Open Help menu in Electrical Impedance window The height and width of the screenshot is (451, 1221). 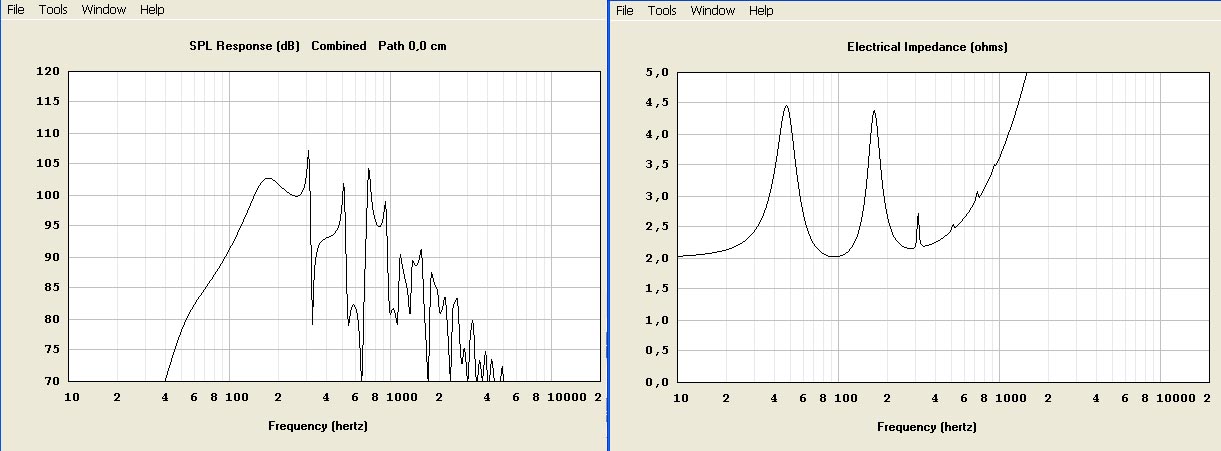click(x=761, y=11)
